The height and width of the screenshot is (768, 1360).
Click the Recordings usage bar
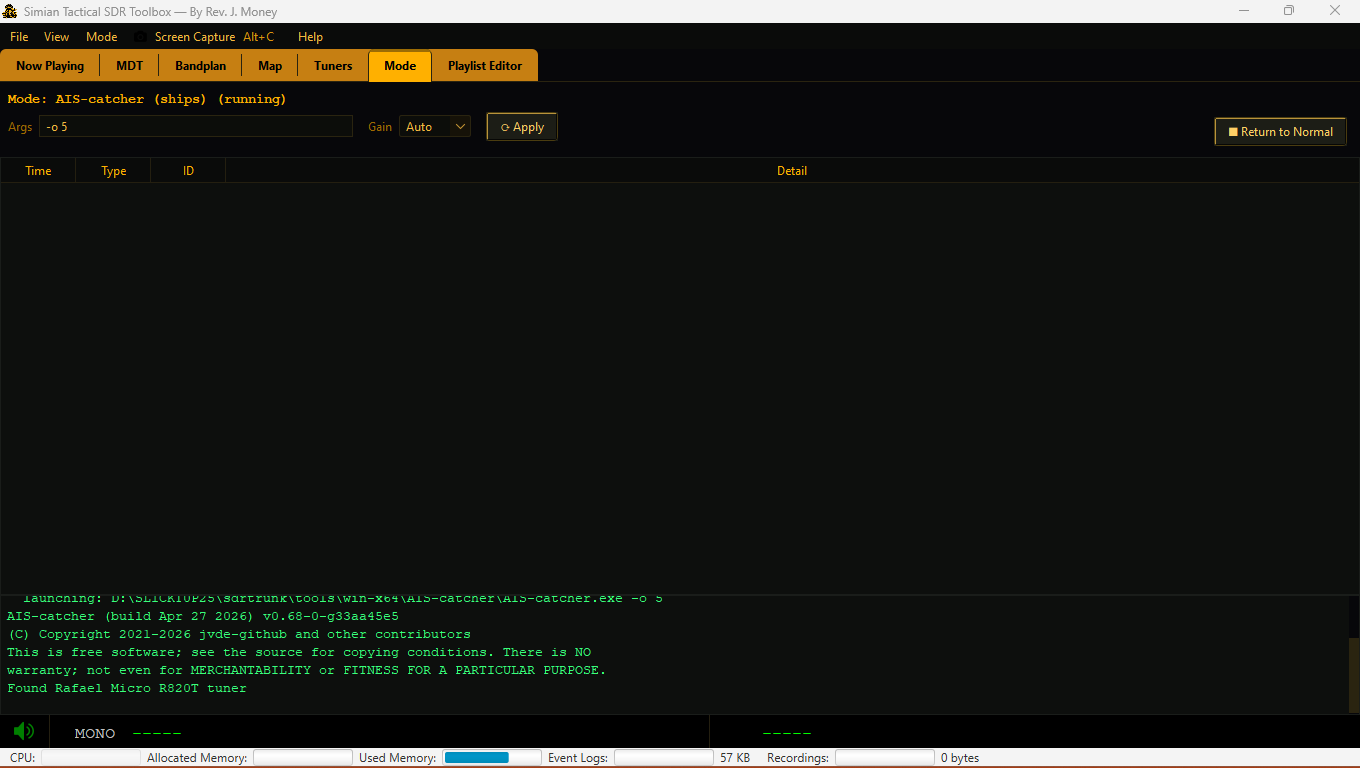(885, 758)
